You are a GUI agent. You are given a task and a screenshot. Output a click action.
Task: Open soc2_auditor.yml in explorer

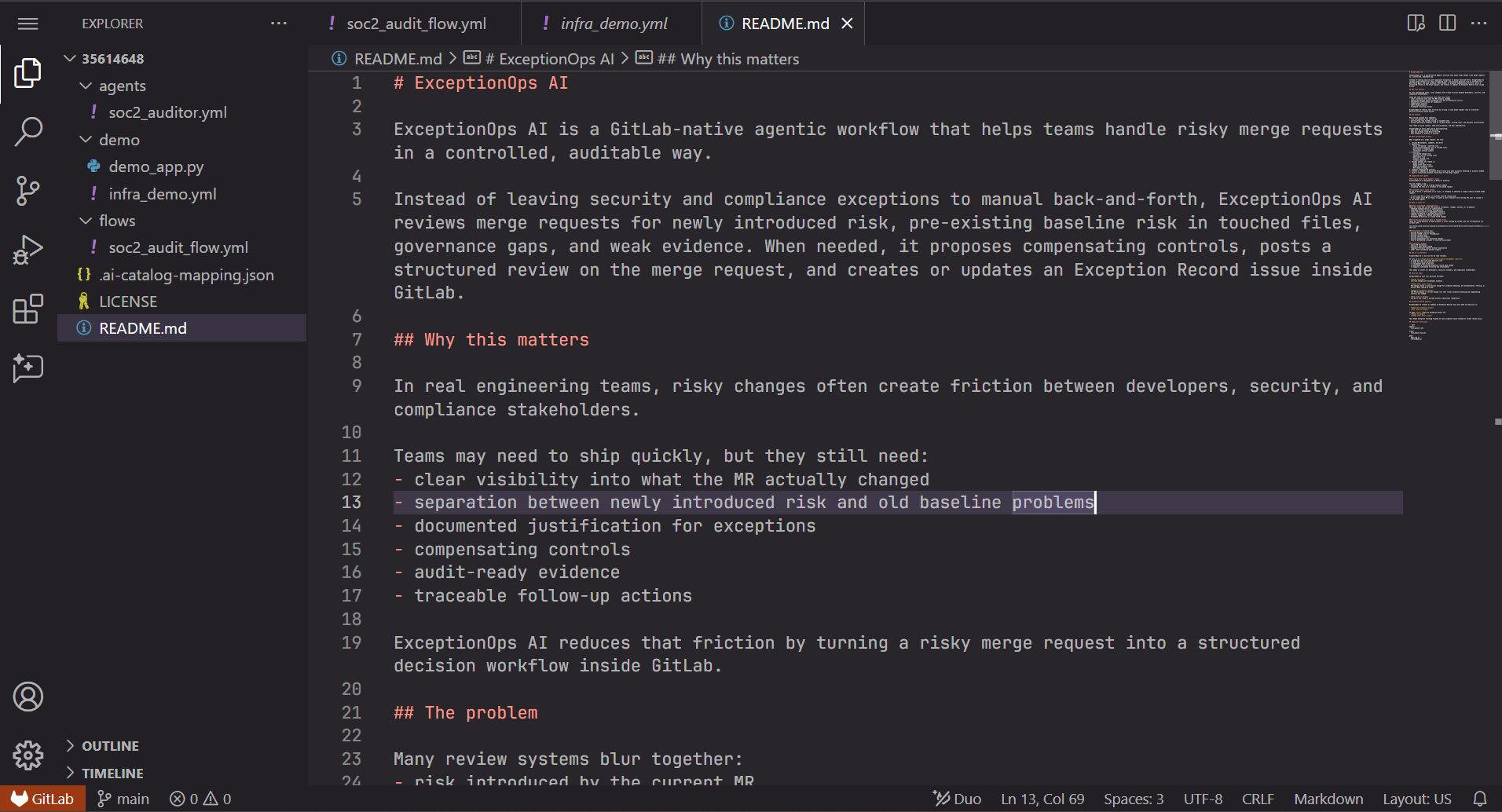(182, 112)
